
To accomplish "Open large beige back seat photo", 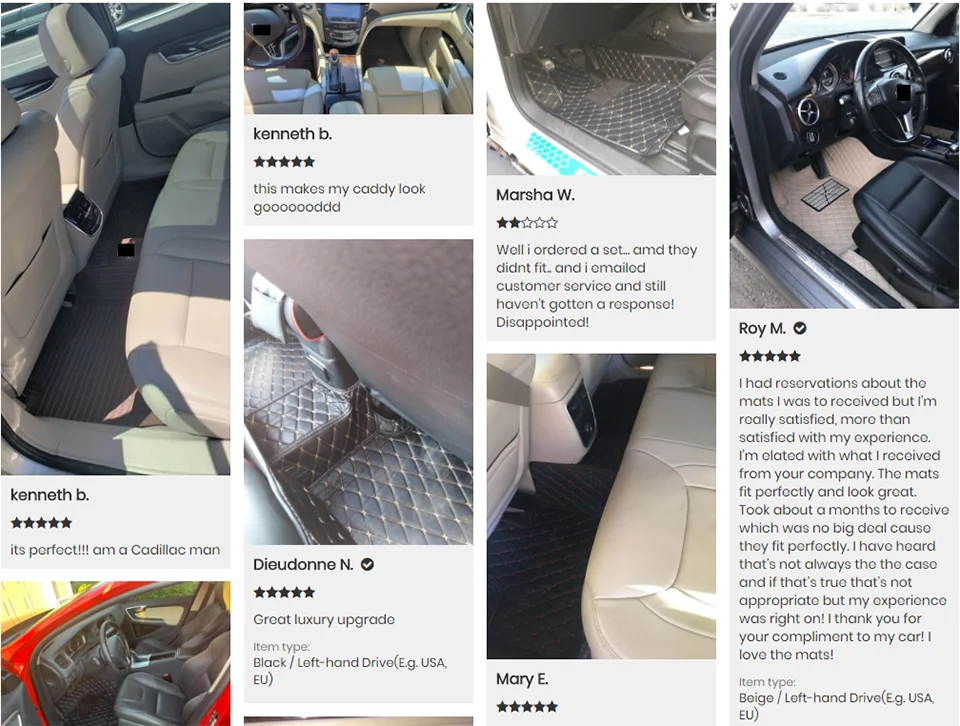I will point(116,239).
